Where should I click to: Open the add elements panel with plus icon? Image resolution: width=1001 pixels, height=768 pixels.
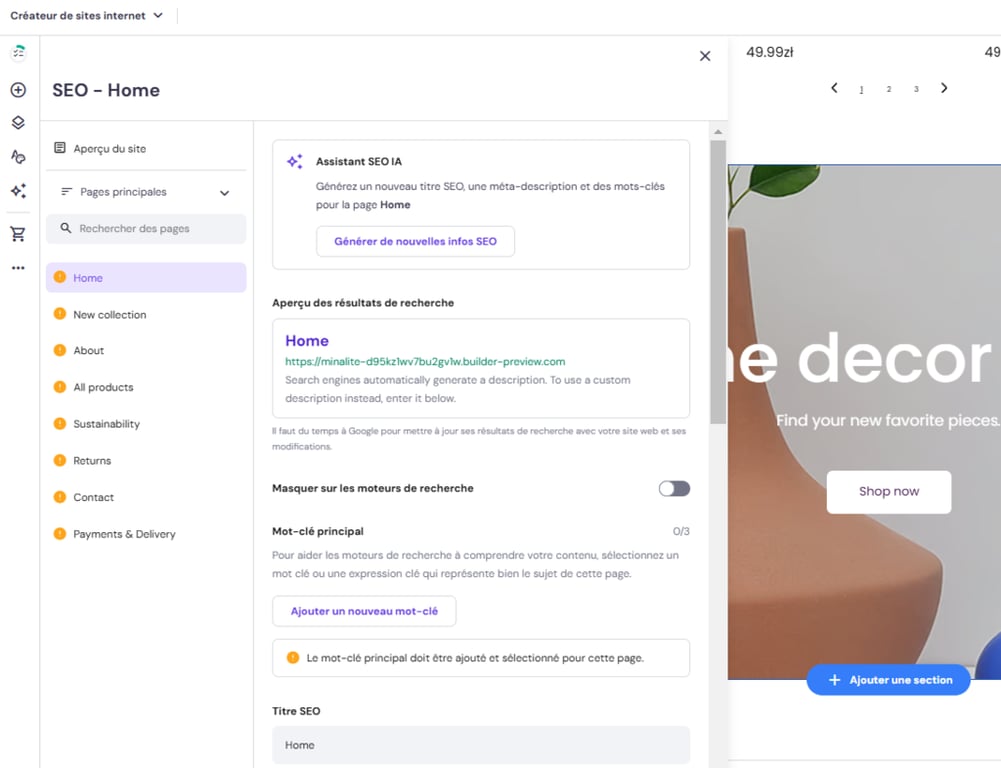[x=17, y=89]
